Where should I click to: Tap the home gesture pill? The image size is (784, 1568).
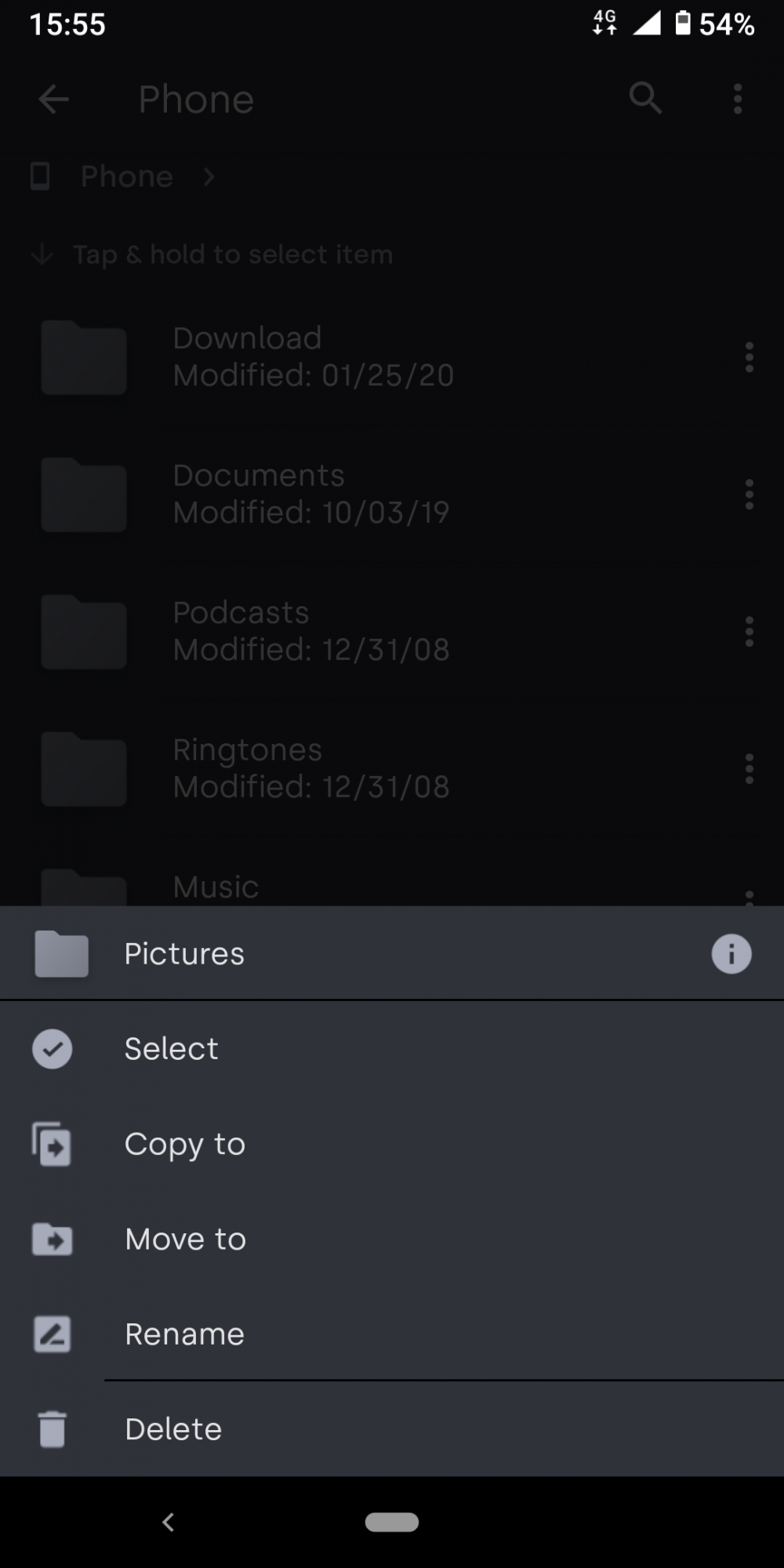(x=392, y=1522)
